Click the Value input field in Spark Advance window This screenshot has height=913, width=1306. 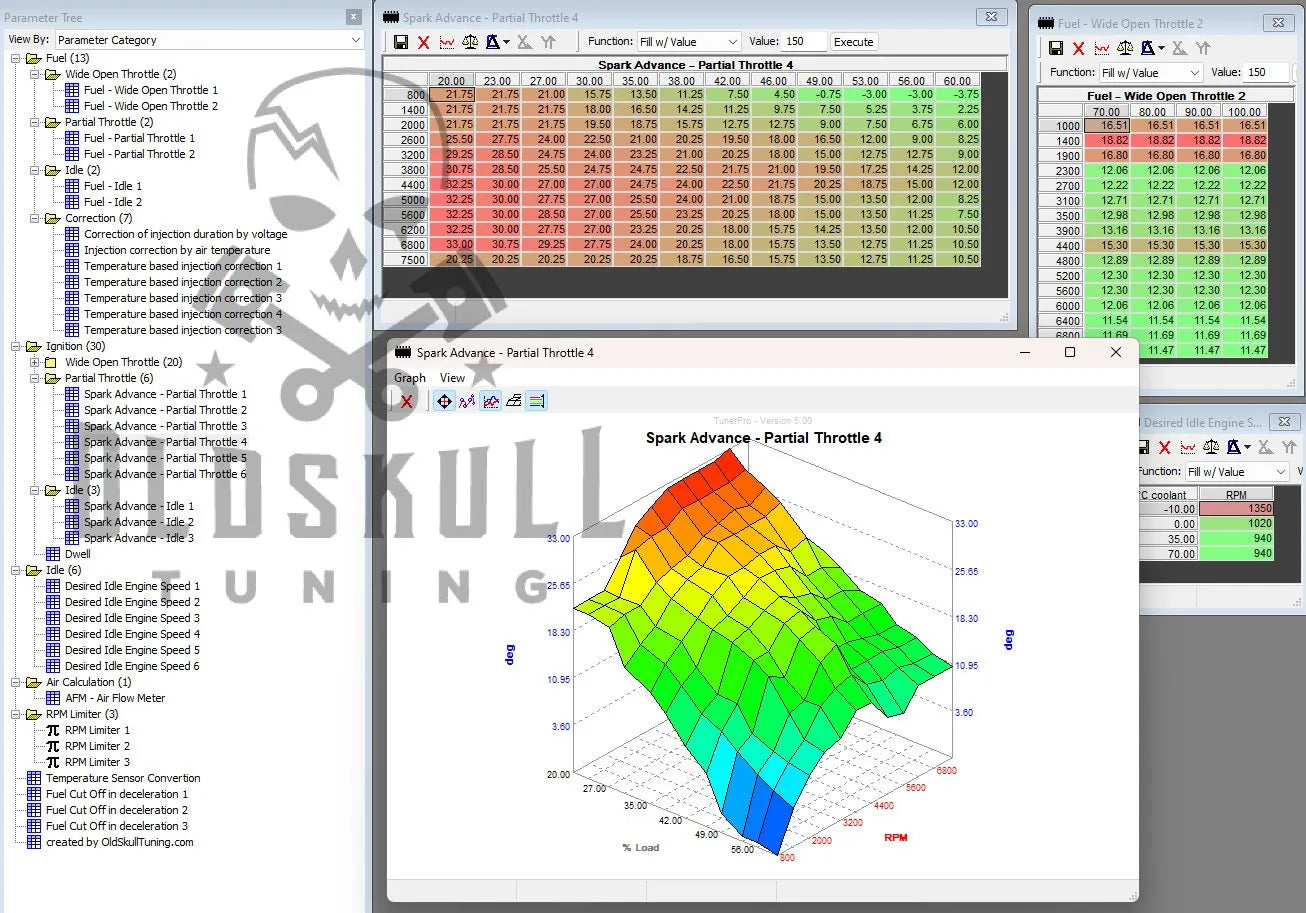click(x=804, y=42)
